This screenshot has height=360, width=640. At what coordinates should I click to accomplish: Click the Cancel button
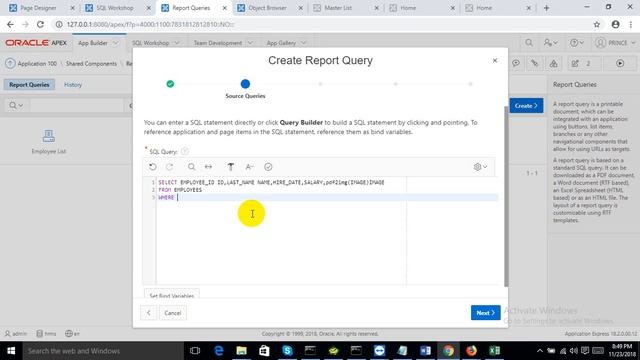173,313
